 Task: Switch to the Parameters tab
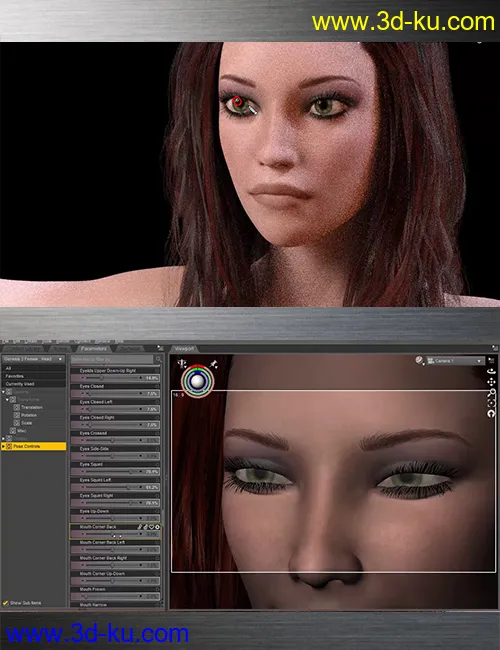point(94,349)
